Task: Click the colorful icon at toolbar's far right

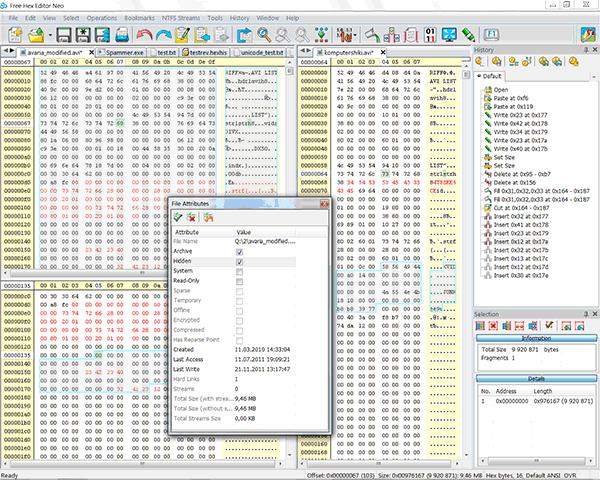Action: tap(588, 35)
